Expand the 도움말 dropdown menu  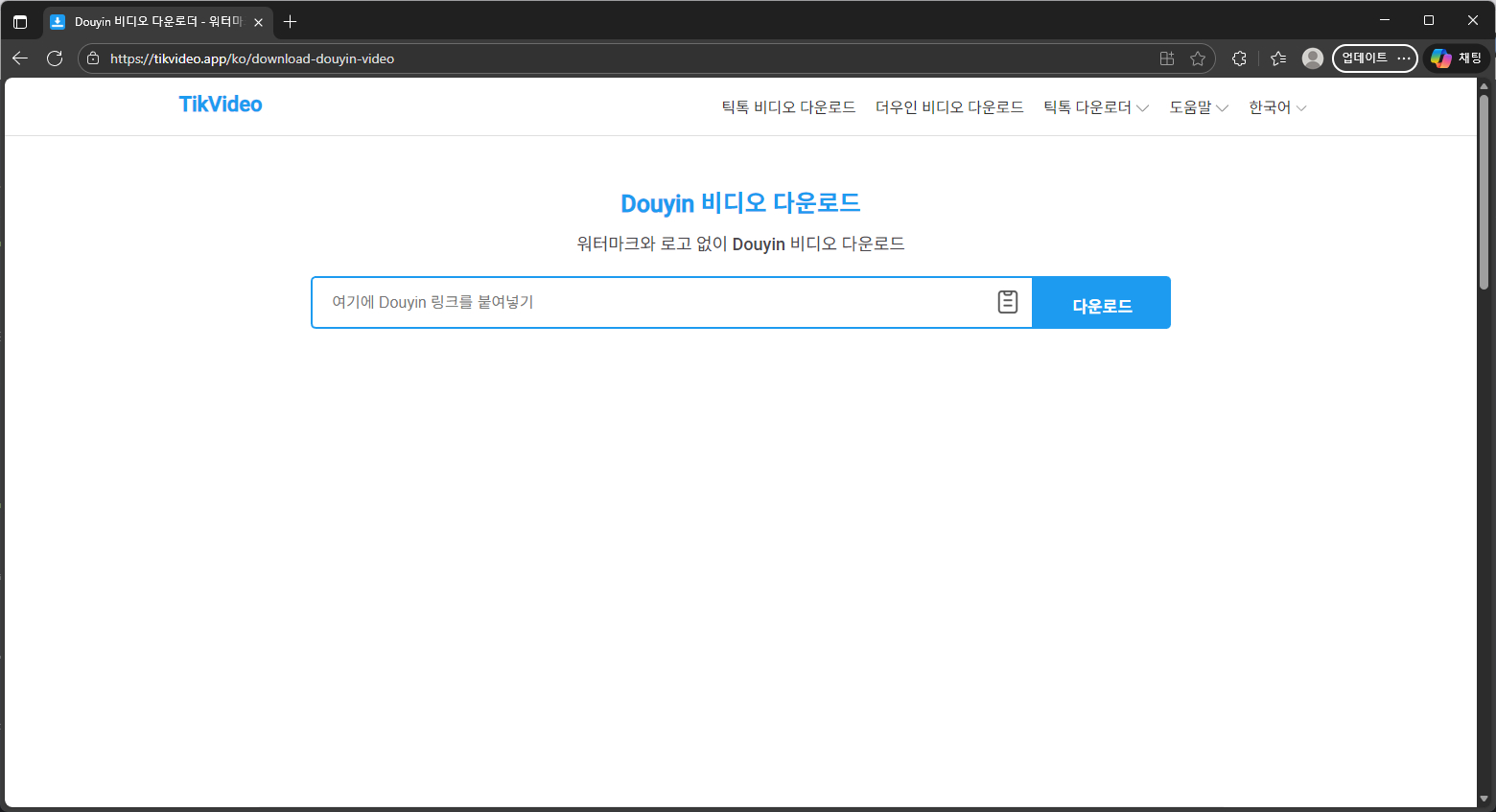click(x=1199, y=107)
